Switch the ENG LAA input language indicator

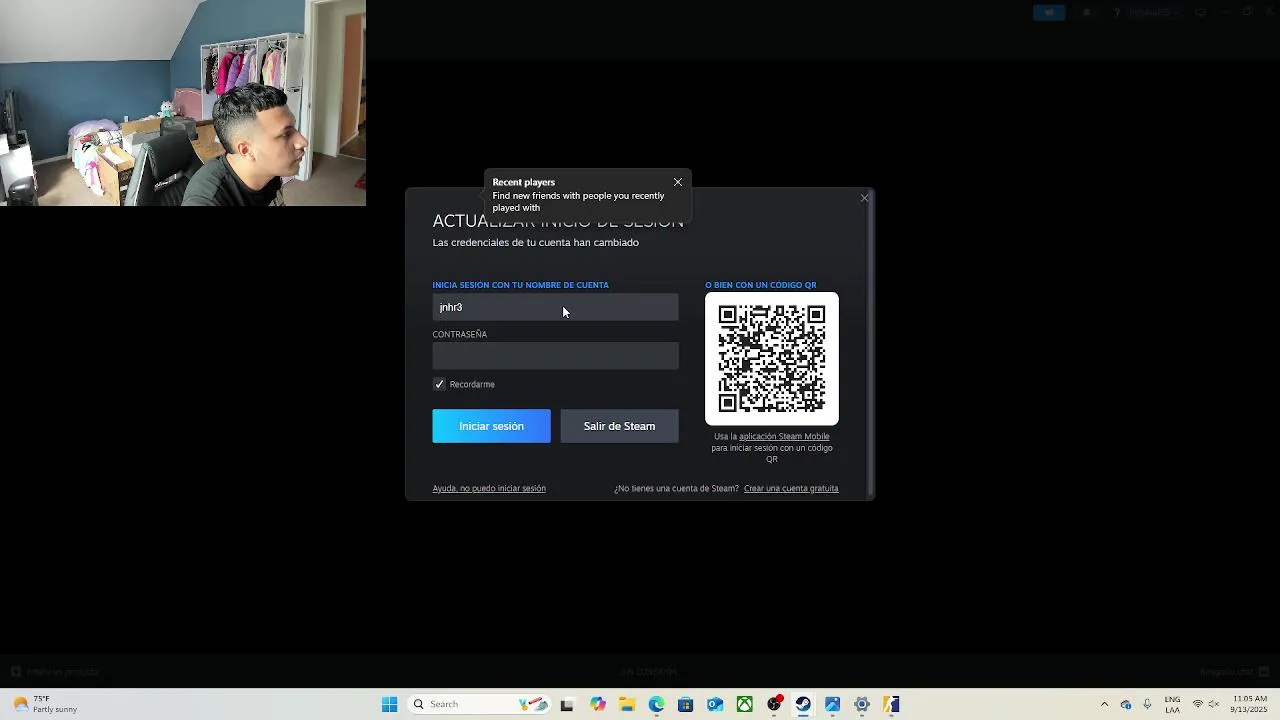pos(1172,704)
